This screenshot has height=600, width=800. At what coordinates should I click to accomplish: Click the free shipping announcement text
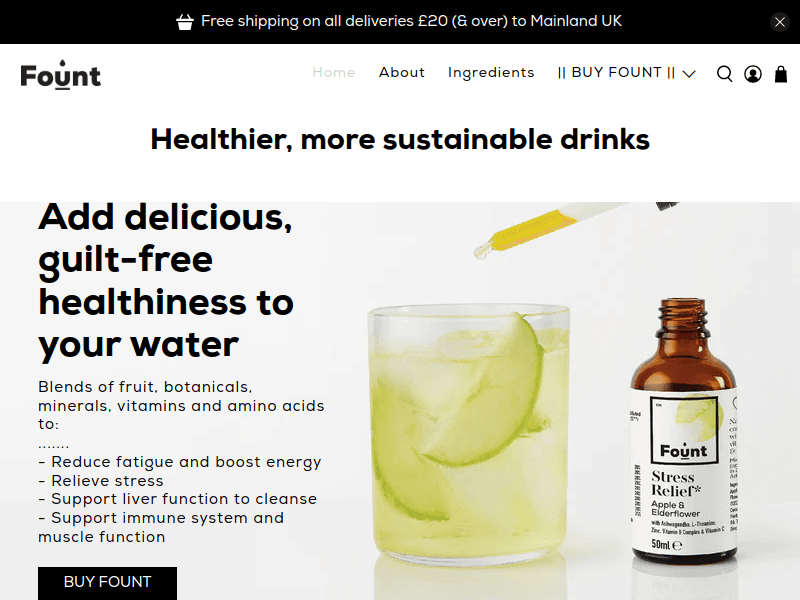tap(411, 21)
